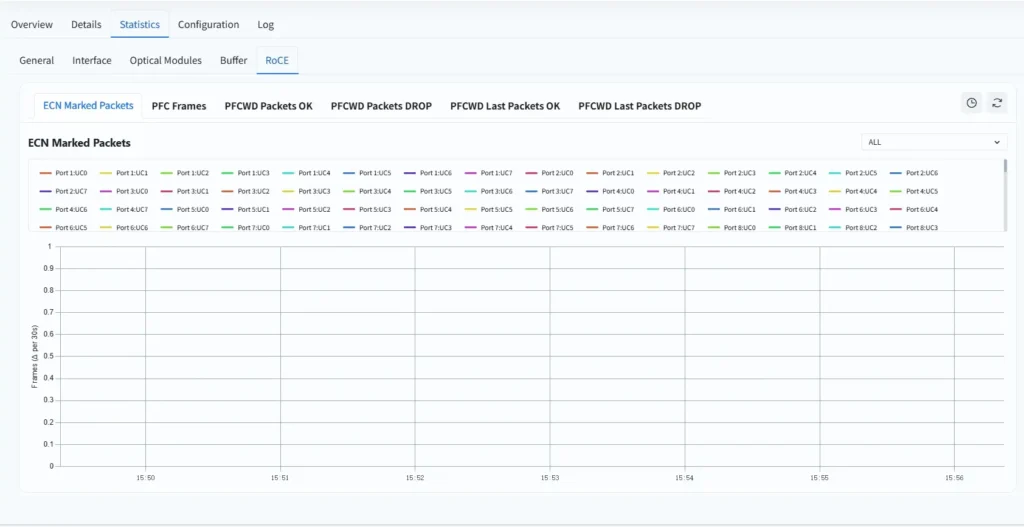Open the PFCWD Packets DROP tab

(381, 106)
